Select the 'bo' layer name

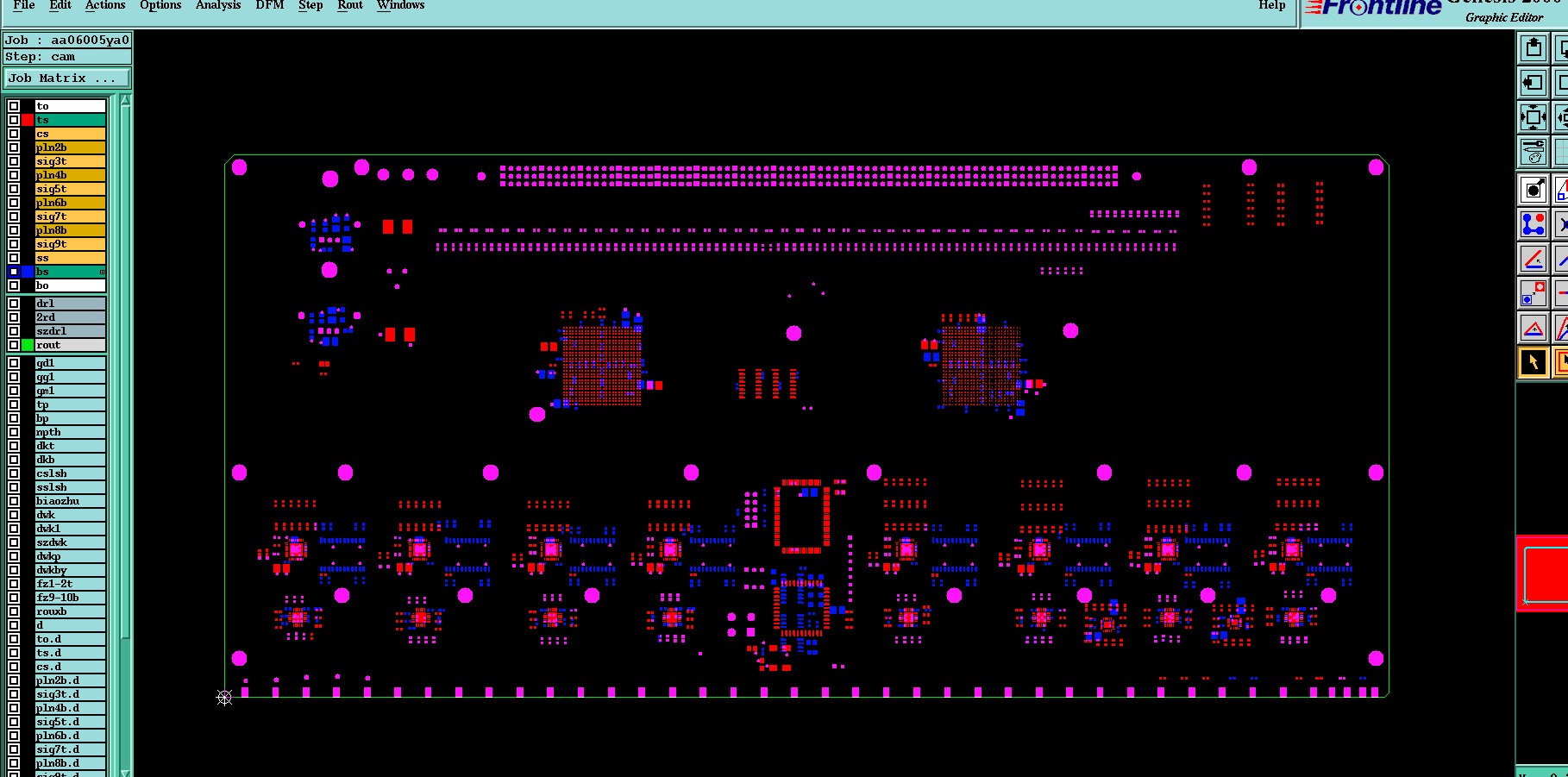click(x=70, y=285)
